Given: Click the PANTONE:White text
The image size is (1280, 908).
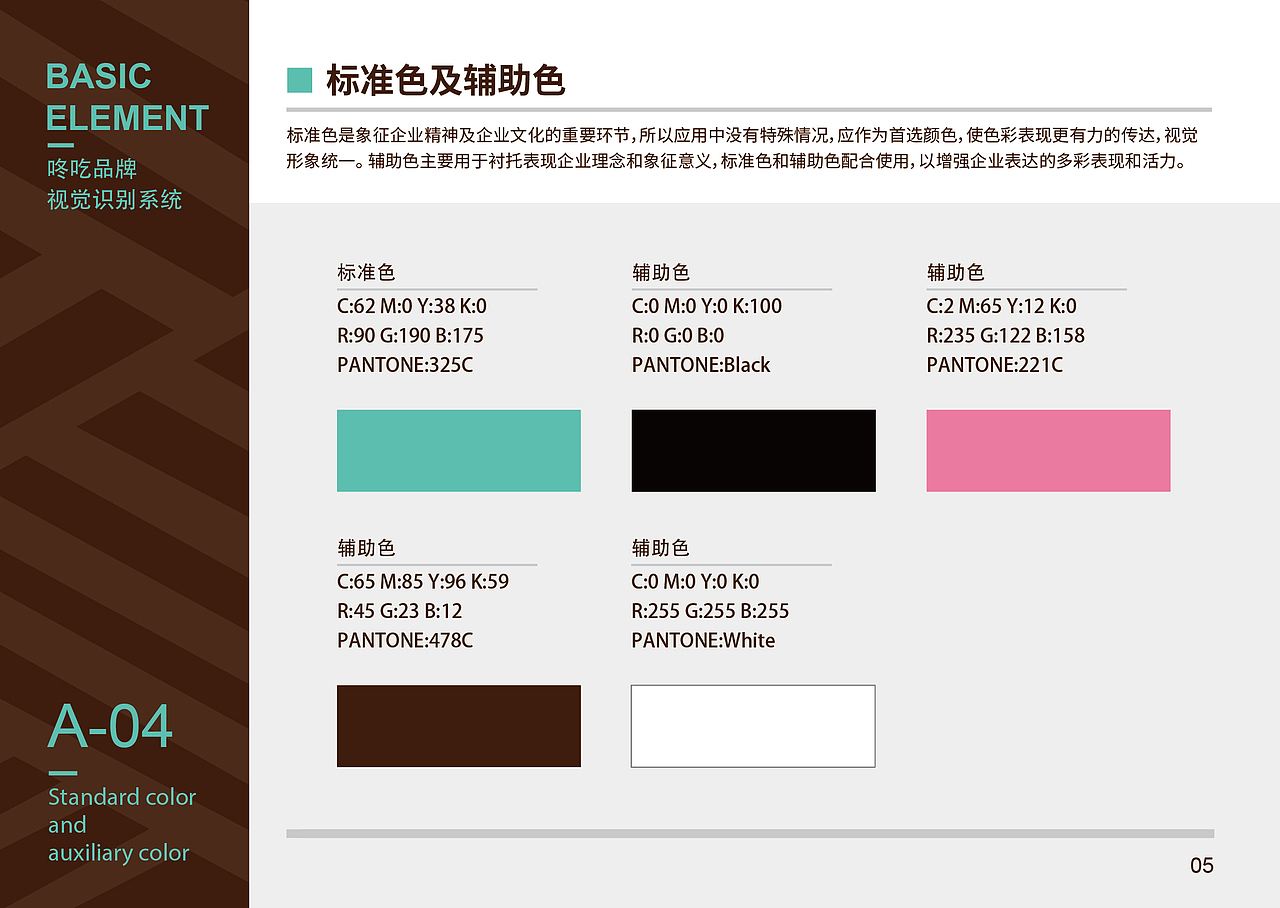Looking at the screenshot, I should coord(704,640).
